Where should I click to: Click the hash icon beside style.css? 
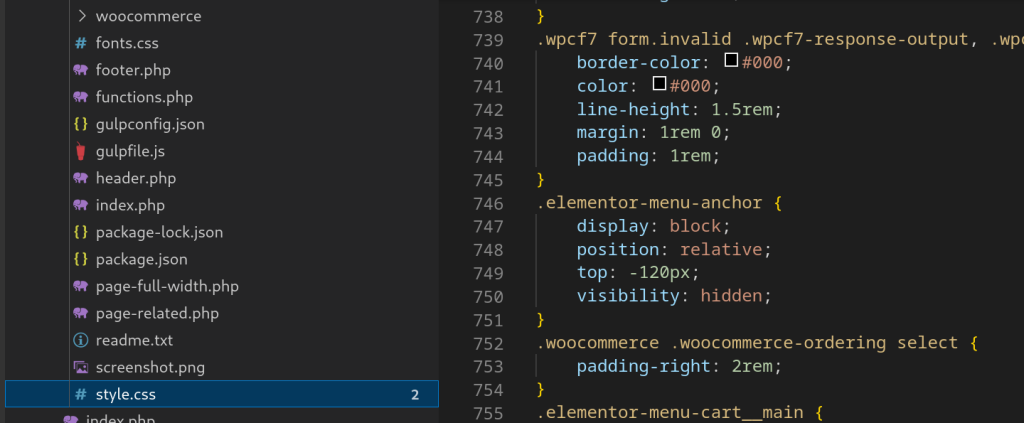click(80, 395)
